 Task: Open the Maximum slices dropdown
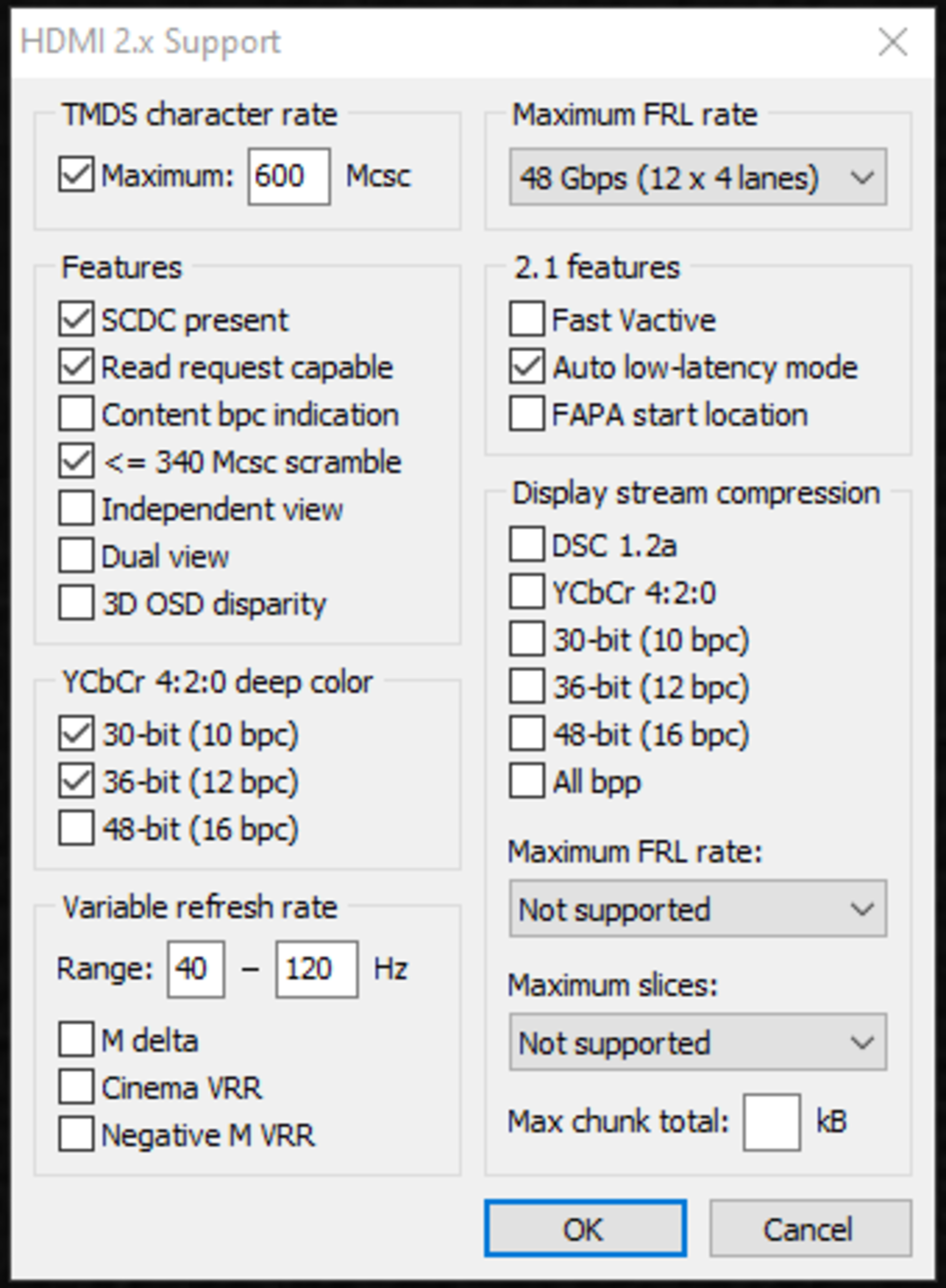pyautogui.click(x=697, y=1042)
